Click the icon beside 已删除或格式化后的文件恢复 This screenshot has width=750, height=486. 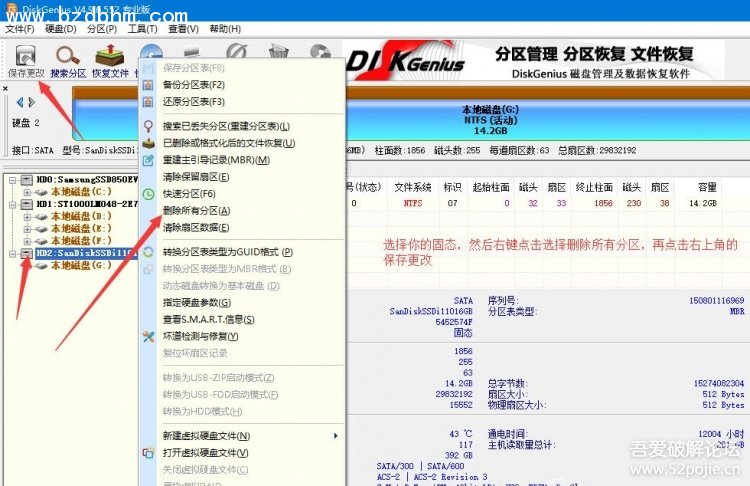[x=148, y=143]
